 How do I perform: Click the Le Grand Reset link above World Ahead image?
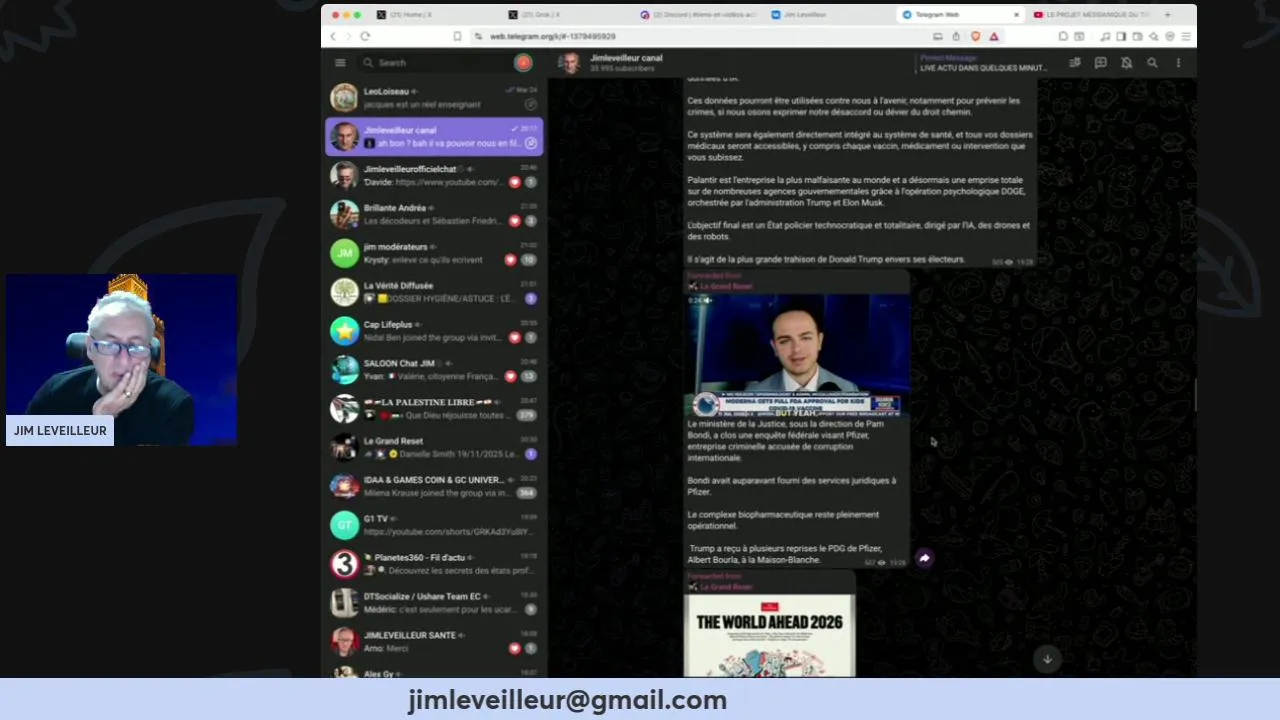click(726, 587)
